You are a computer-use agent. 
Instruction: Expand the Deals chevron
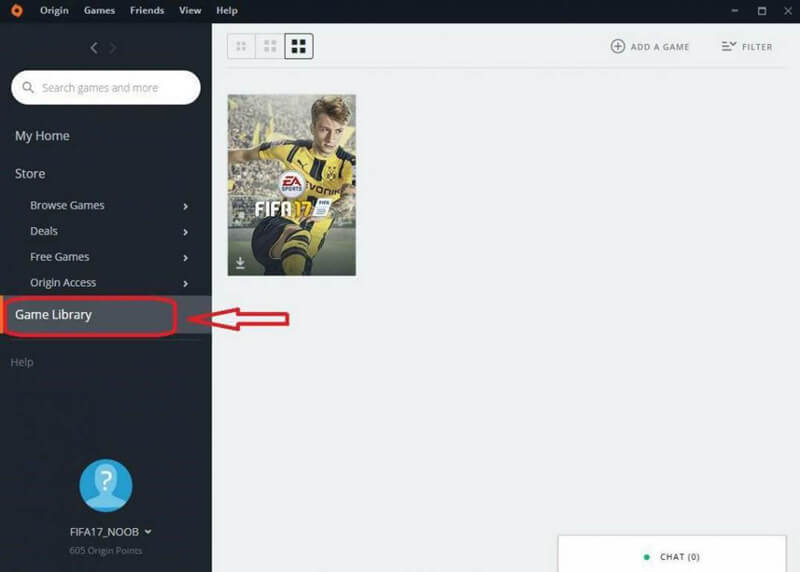pyautogui.click(x=186, y=232)
